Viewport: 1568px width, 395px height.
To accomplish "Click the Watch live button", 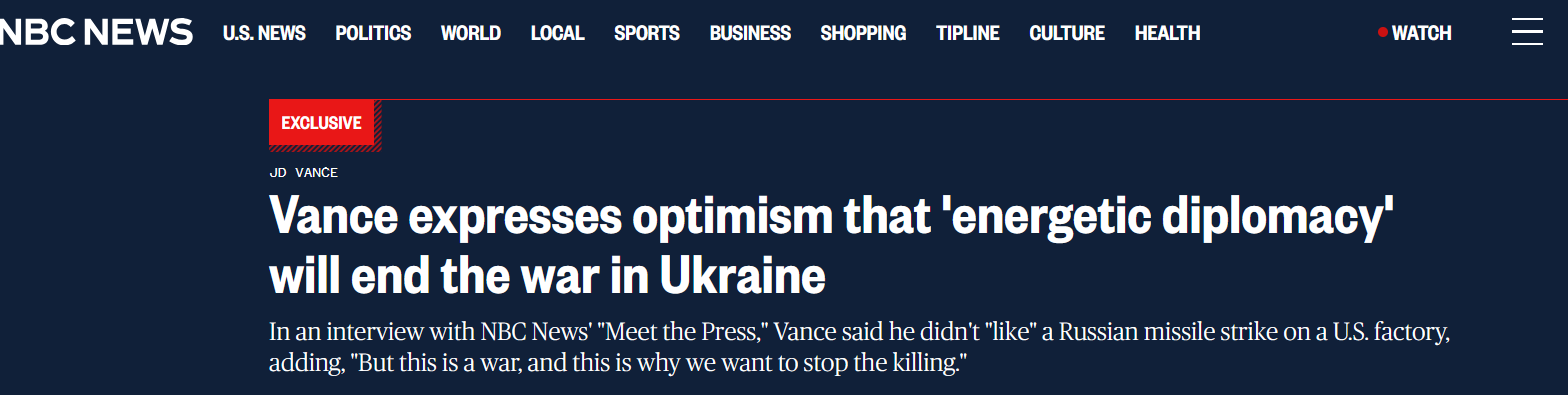I will (1415, 33).
